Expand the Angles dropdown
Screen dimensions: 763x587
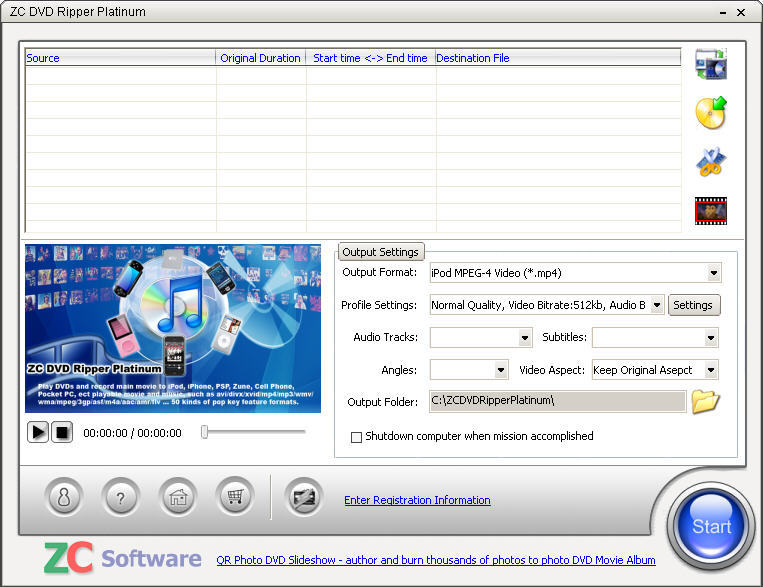click(501, 370)
